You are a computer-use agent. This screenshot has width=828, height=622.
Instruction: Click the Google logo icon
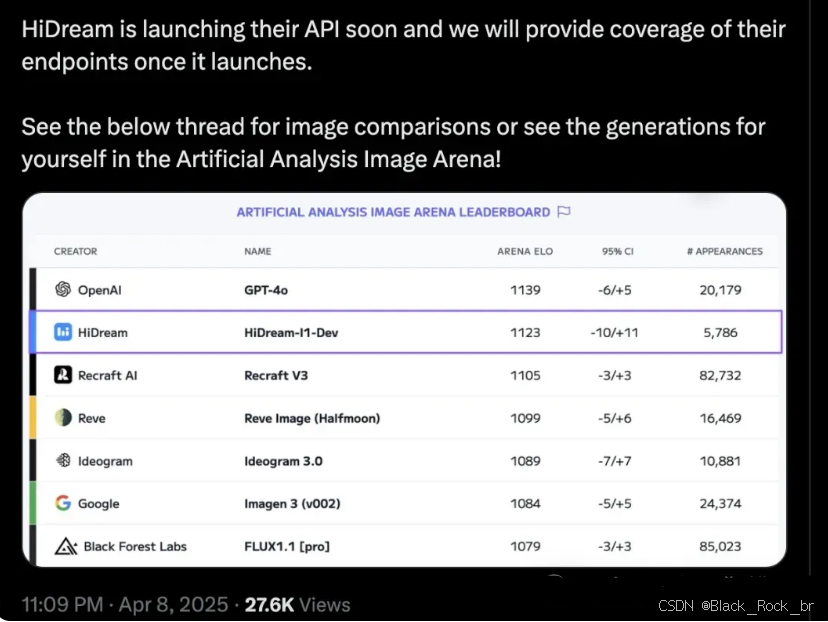[63, 503]
